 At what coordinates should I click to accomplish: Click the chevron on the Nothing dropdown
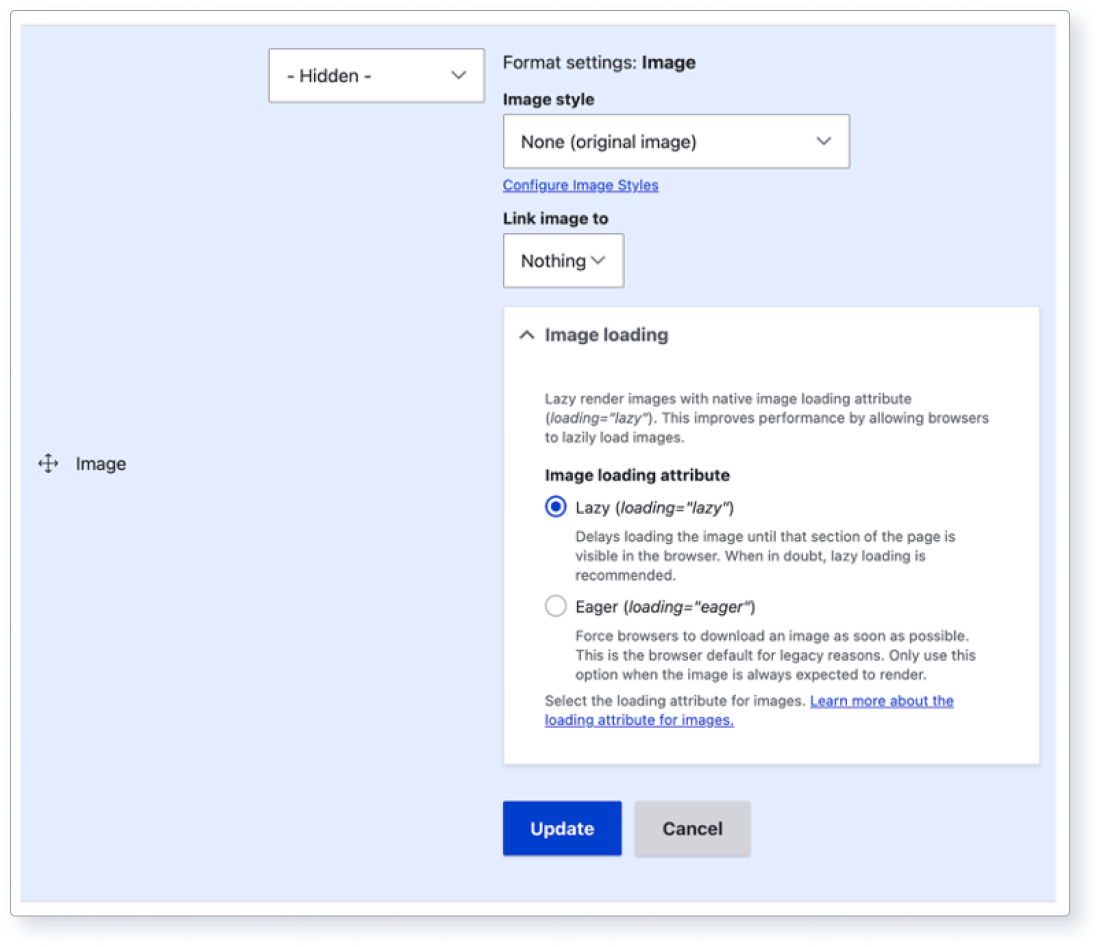tap(600, 261)
